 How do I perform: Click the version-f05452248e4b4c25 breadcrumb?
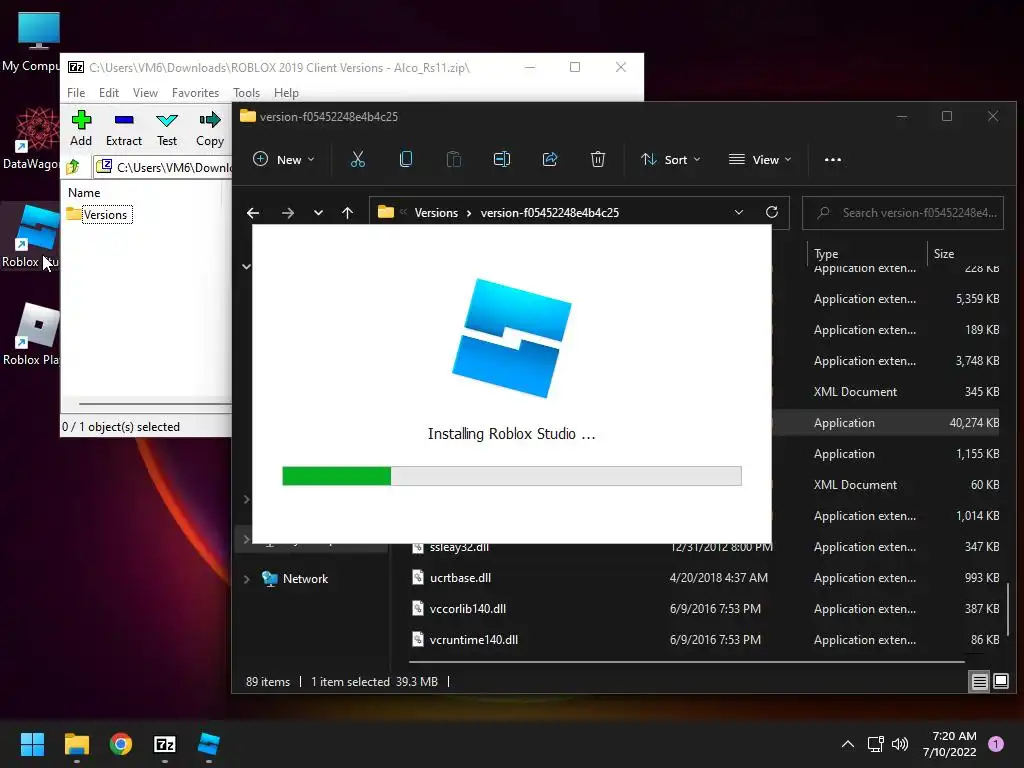(x=550, y=213)
